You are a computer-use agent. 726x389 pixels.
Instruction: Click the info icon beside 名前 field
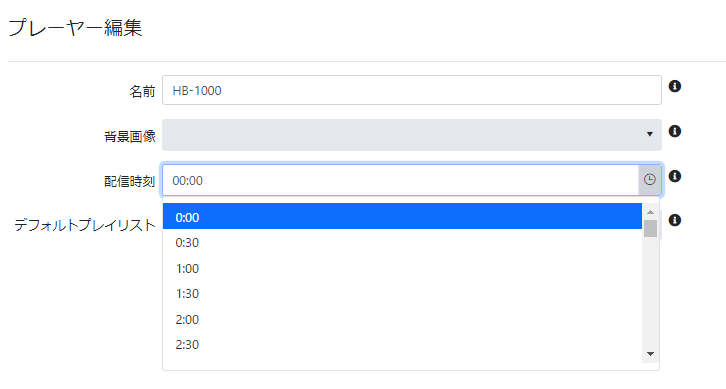click(675, 86)
